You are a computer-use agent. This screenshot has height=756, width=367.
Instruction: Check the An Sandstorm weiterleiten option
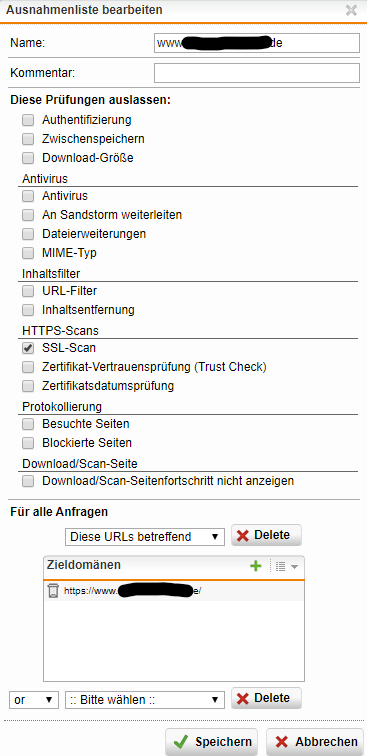[28, 215]
